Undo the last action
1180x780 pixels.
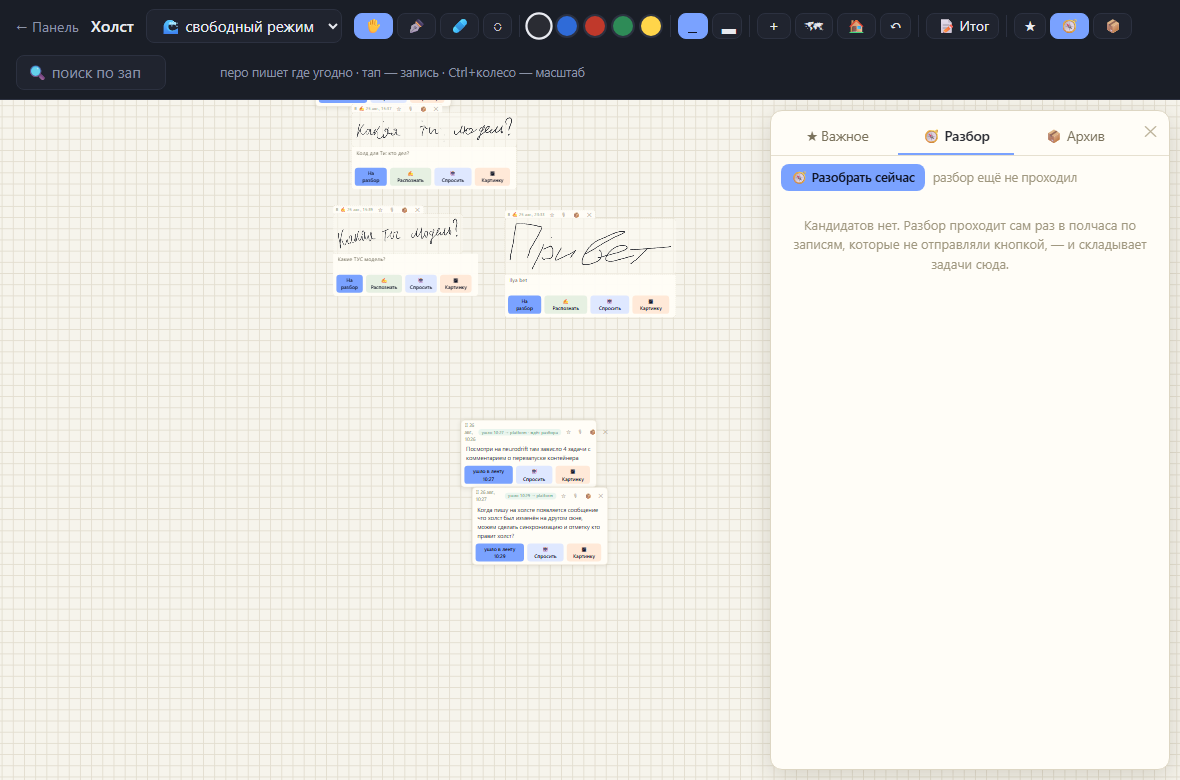point(896,26)
